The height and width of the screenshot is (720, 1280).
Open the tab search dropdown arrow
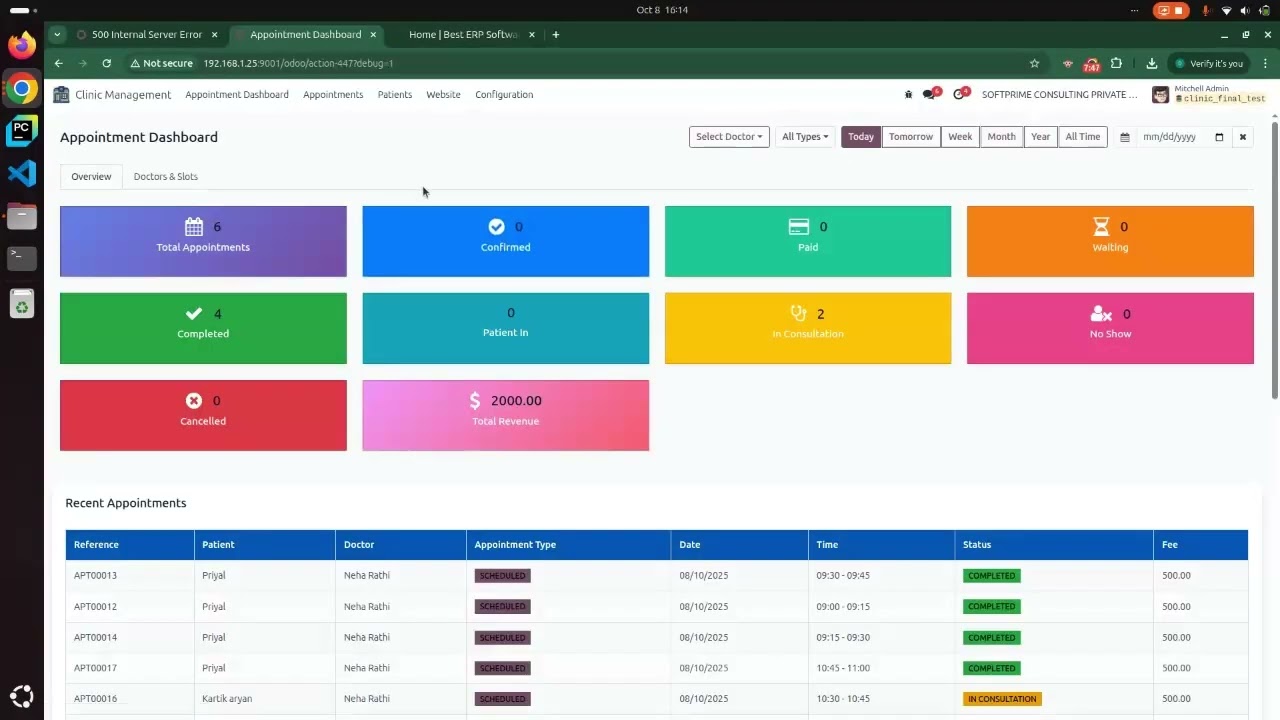57,34
